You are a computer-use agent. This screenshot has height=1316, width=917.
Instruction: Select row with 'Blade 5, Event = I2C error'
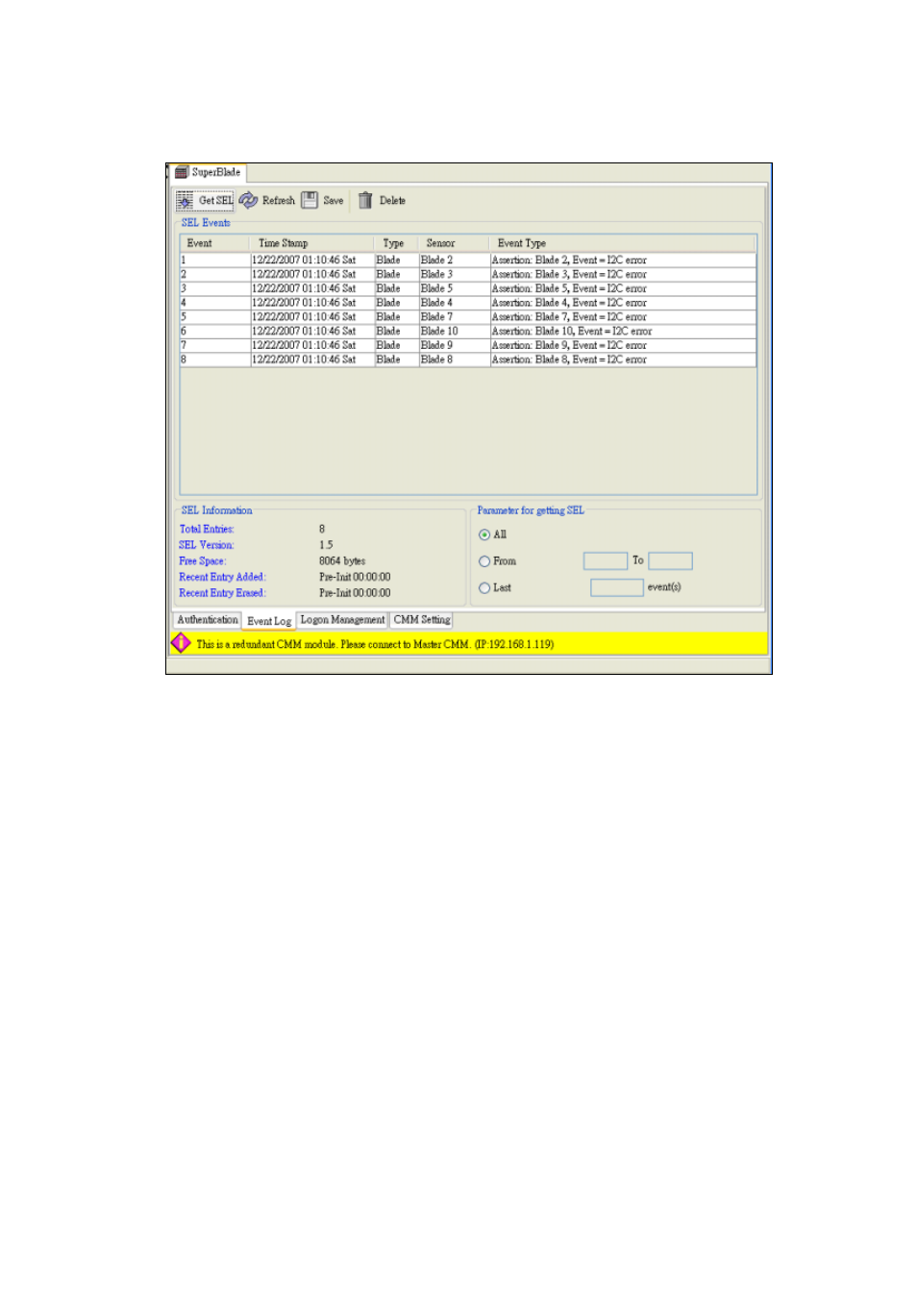pyautogui.click(x=468, y=288)
